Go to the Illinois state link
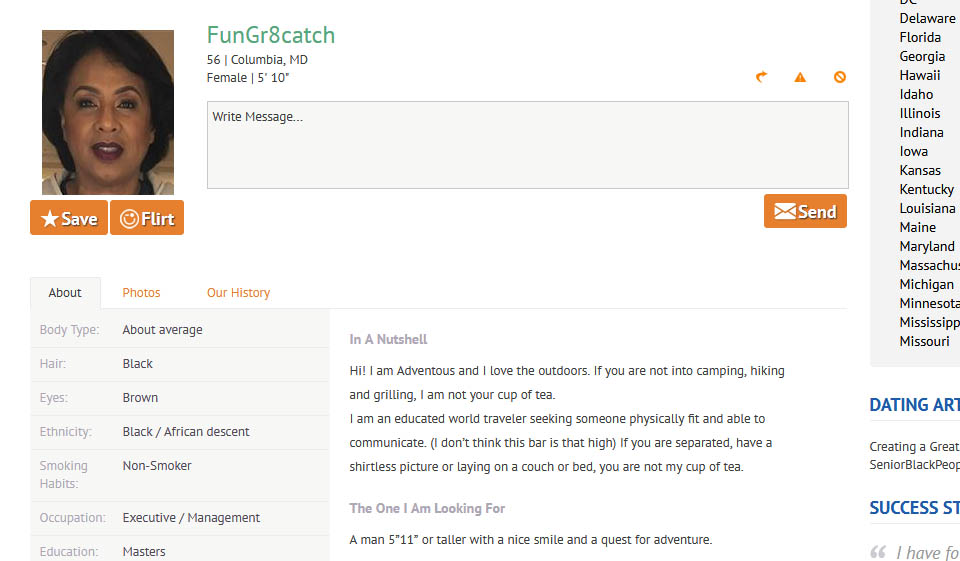This screenshot has width=960, height=561. pyautogui.click(x=919, y=113)
